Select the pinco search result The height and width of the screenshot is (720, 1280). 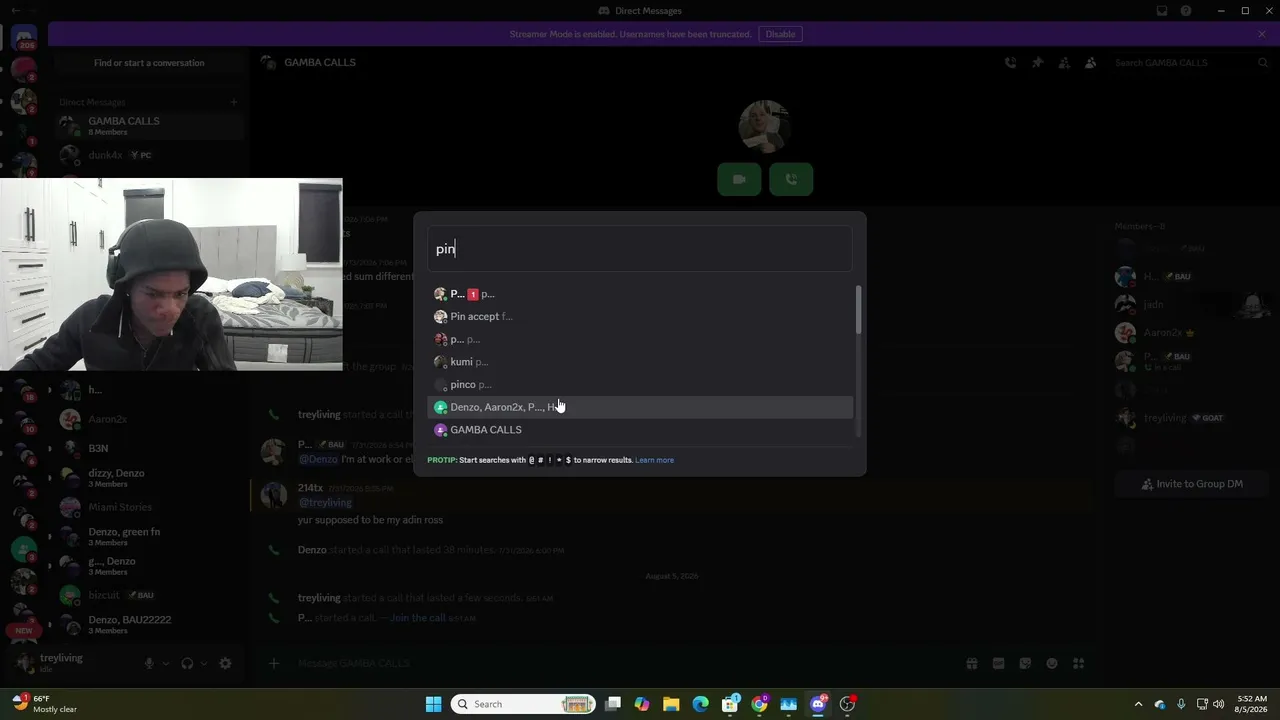(x=640, y=384)
